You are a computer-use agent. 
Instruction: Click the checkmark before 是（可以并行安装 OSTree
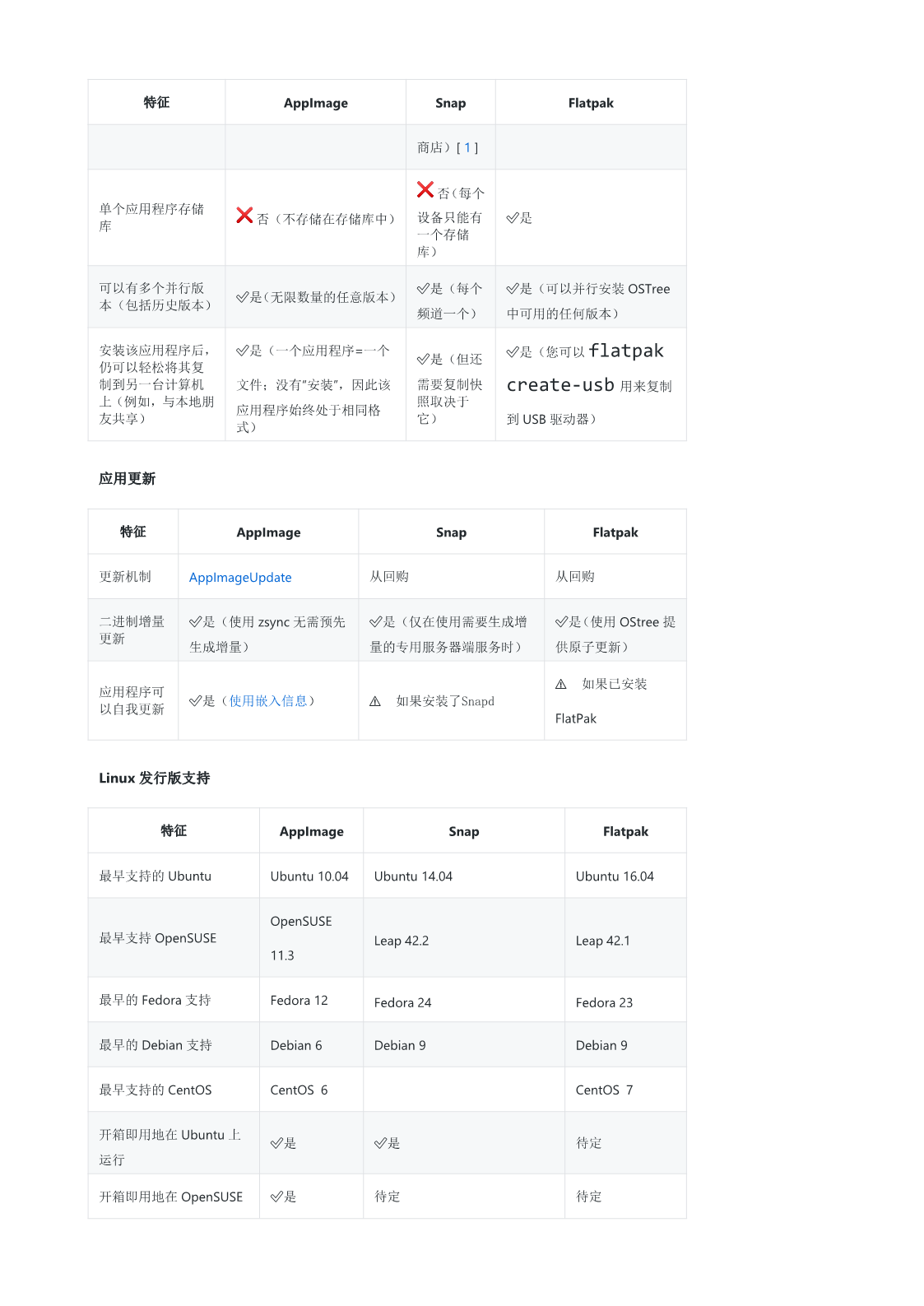coord(513,289)
